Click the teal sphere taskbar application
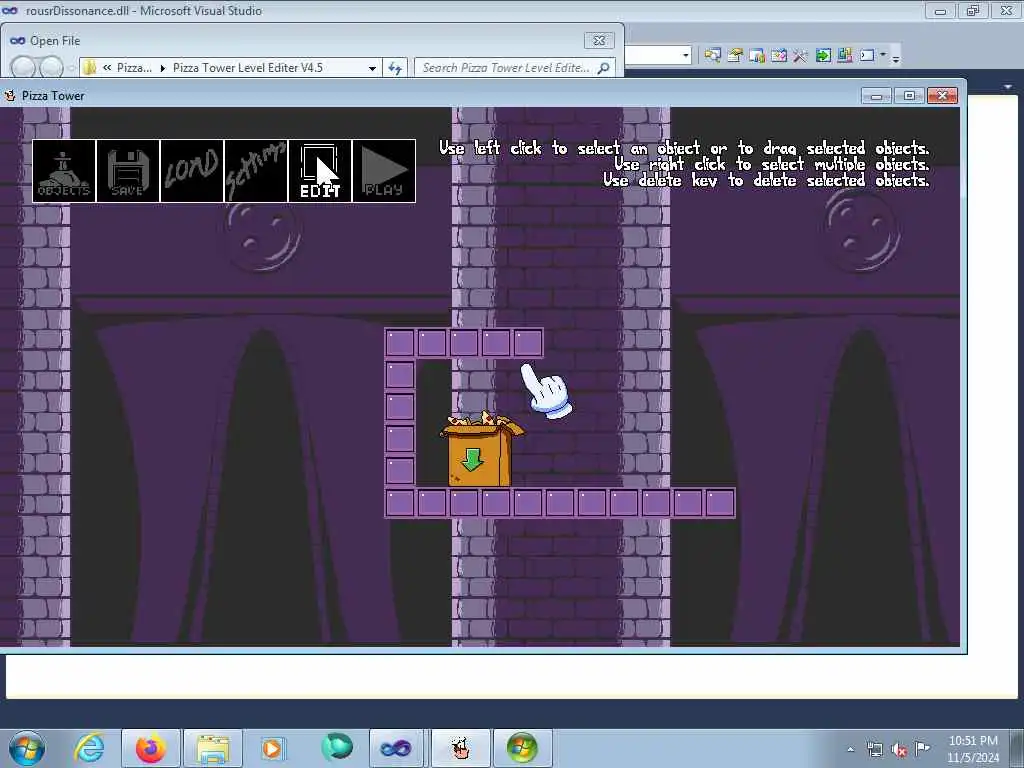Viewport: 1024px width, 768px height. click(x=337, y=748)
